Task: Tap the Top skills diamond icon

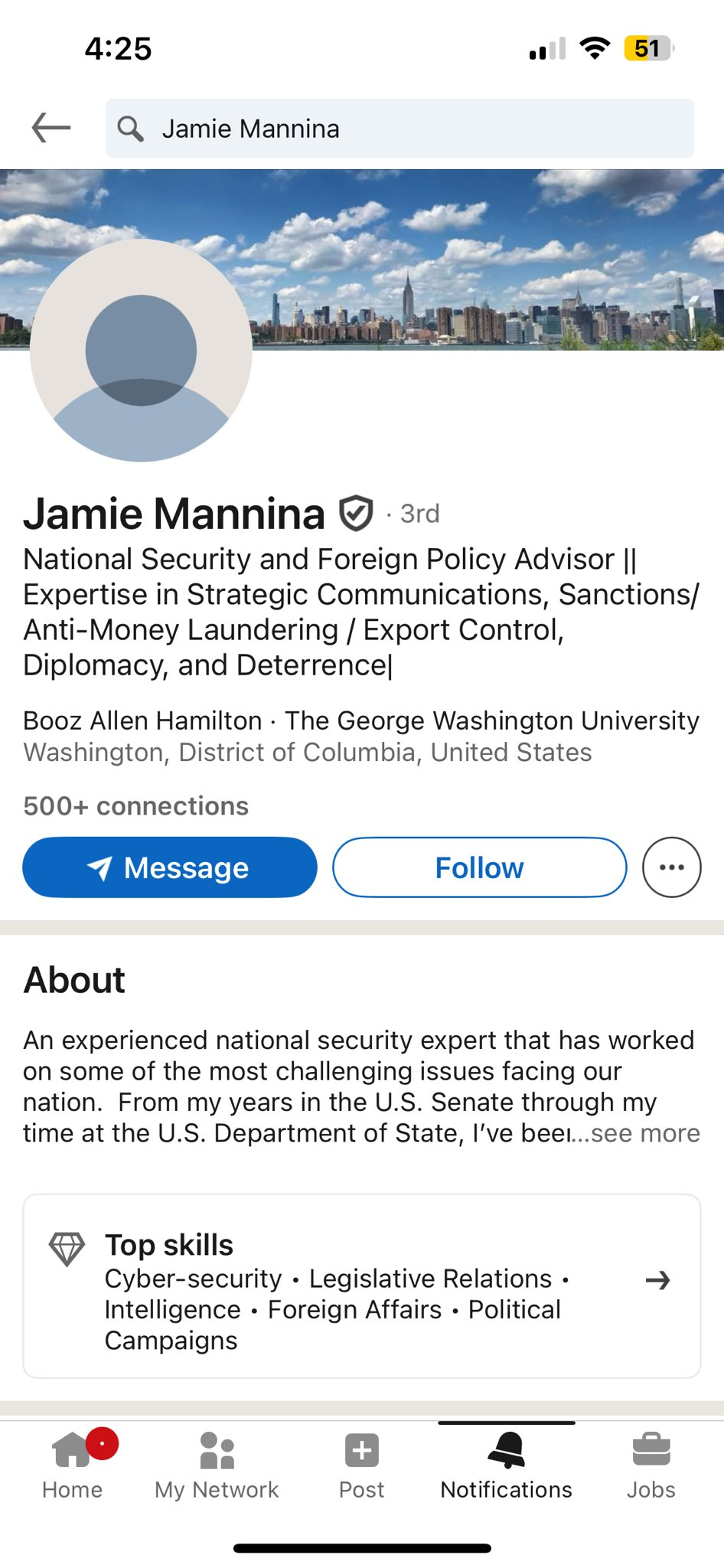Action: point(67,1249)
